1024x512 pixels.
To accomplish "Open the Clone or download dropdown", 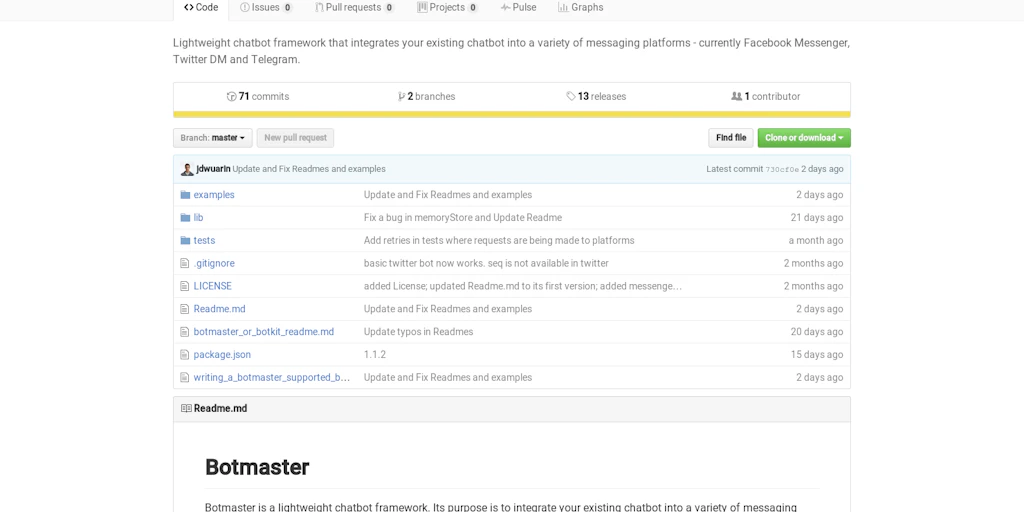I will click(804, 138).
